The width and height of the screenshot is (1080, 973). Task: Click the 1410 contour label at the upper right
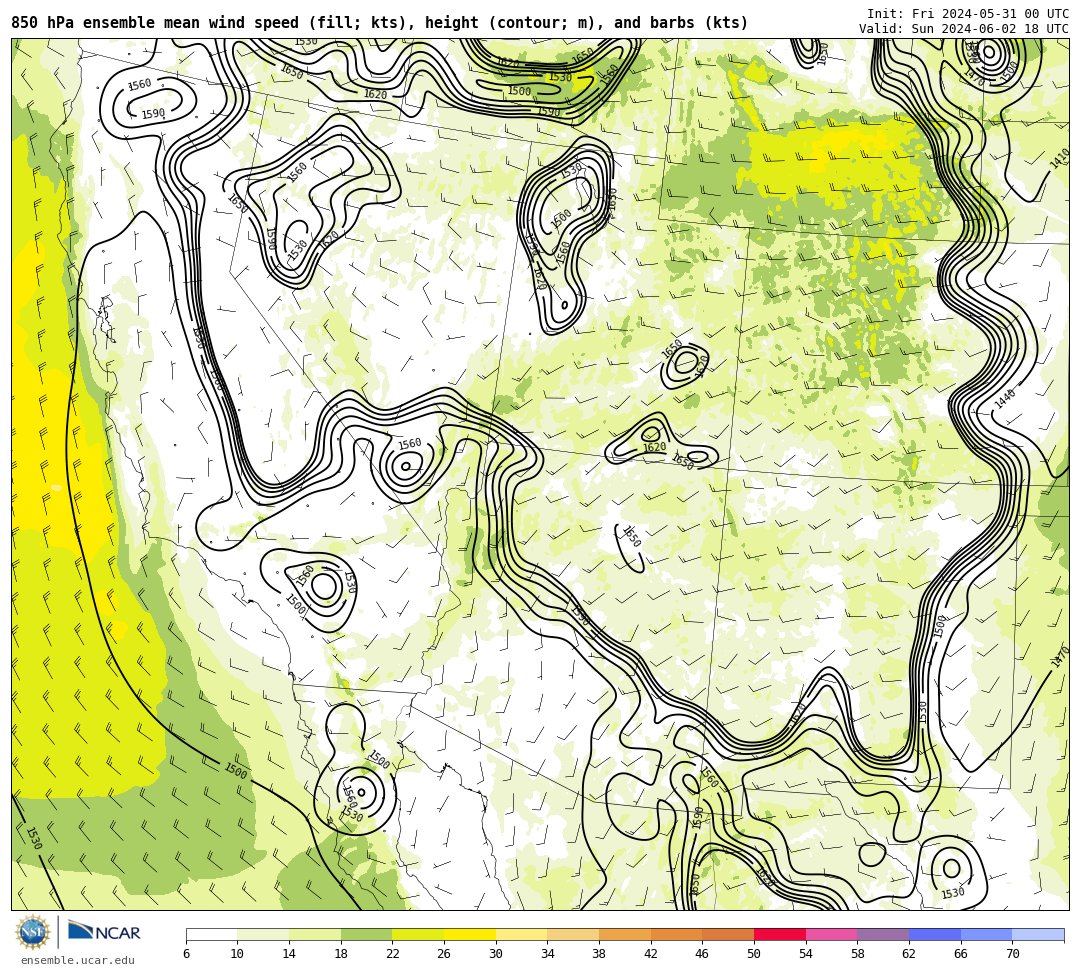(x=1059, y=159)
